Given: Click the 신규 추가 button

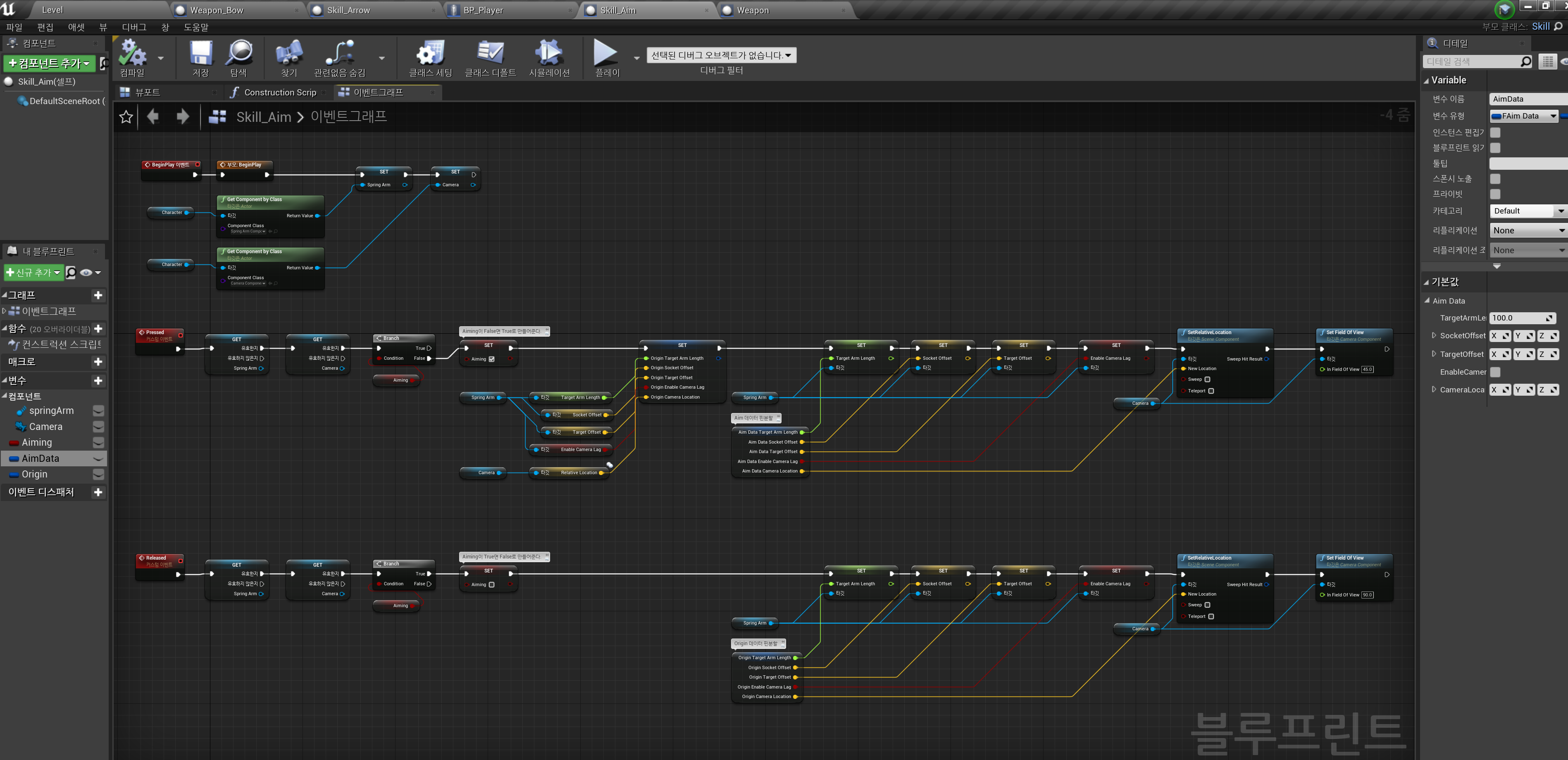Looking at the screenshot, I should pos(33,273).
